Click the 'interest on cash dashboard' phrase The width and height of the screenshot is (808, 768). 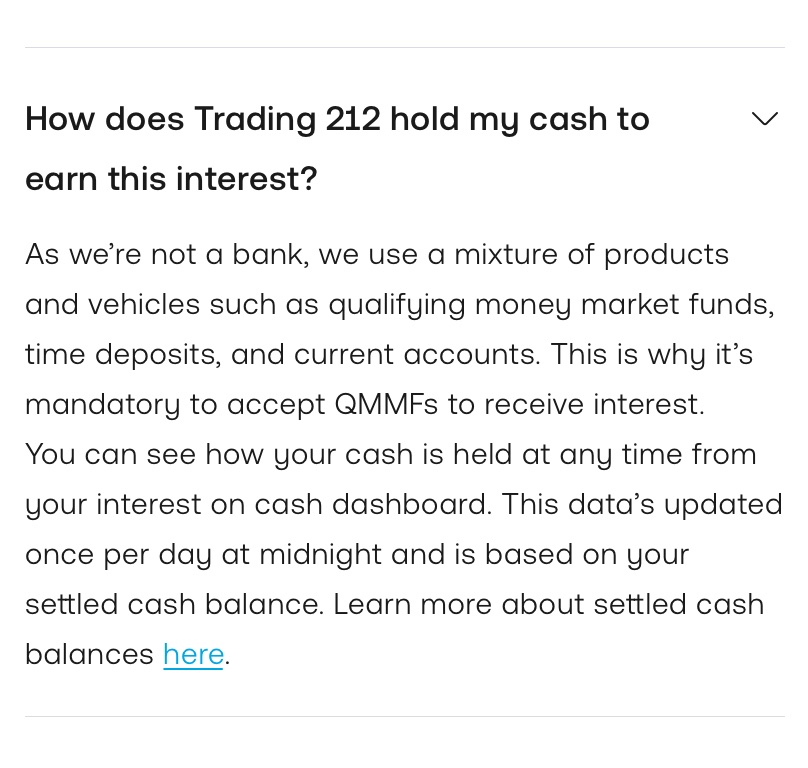[291, 504]
